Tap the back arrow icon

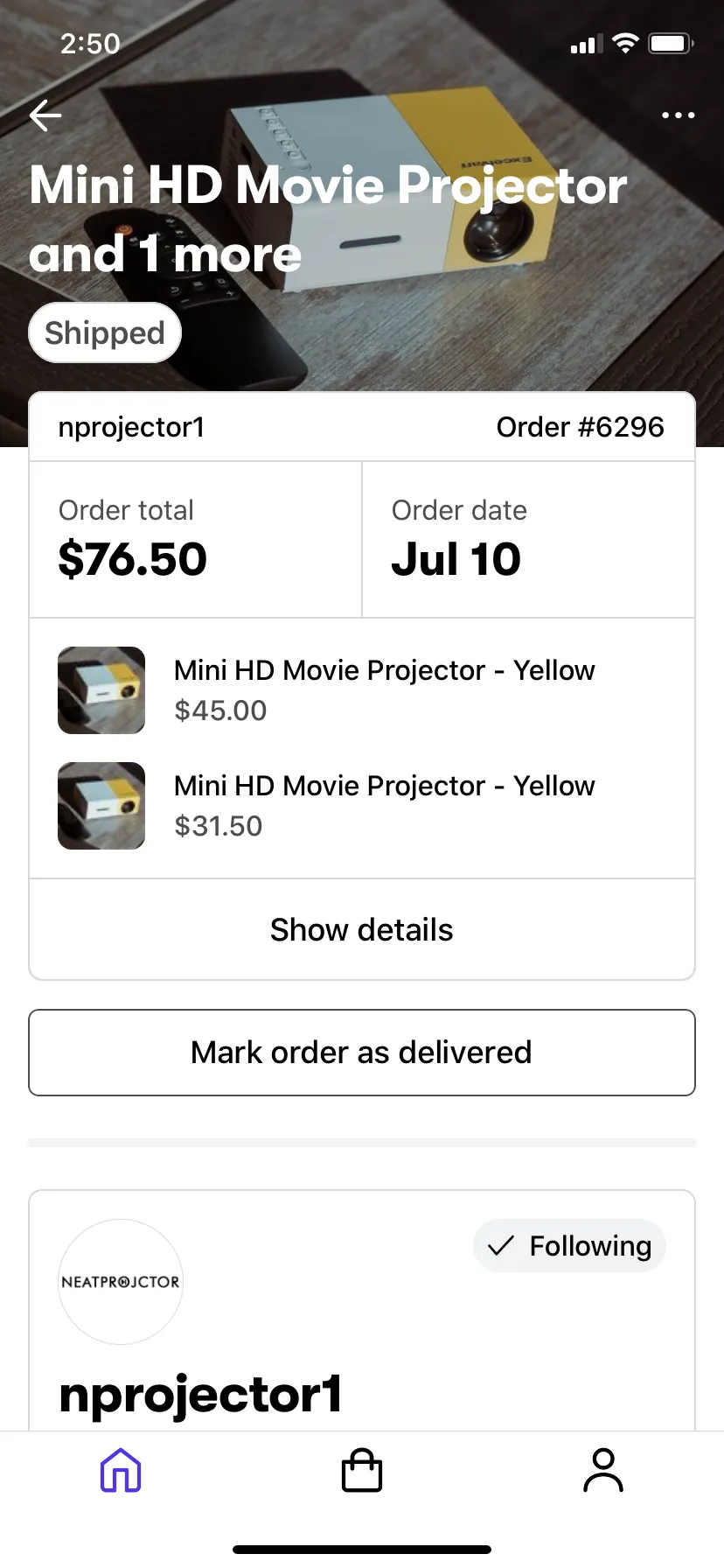pyautogui.click(x=45, y=115)
